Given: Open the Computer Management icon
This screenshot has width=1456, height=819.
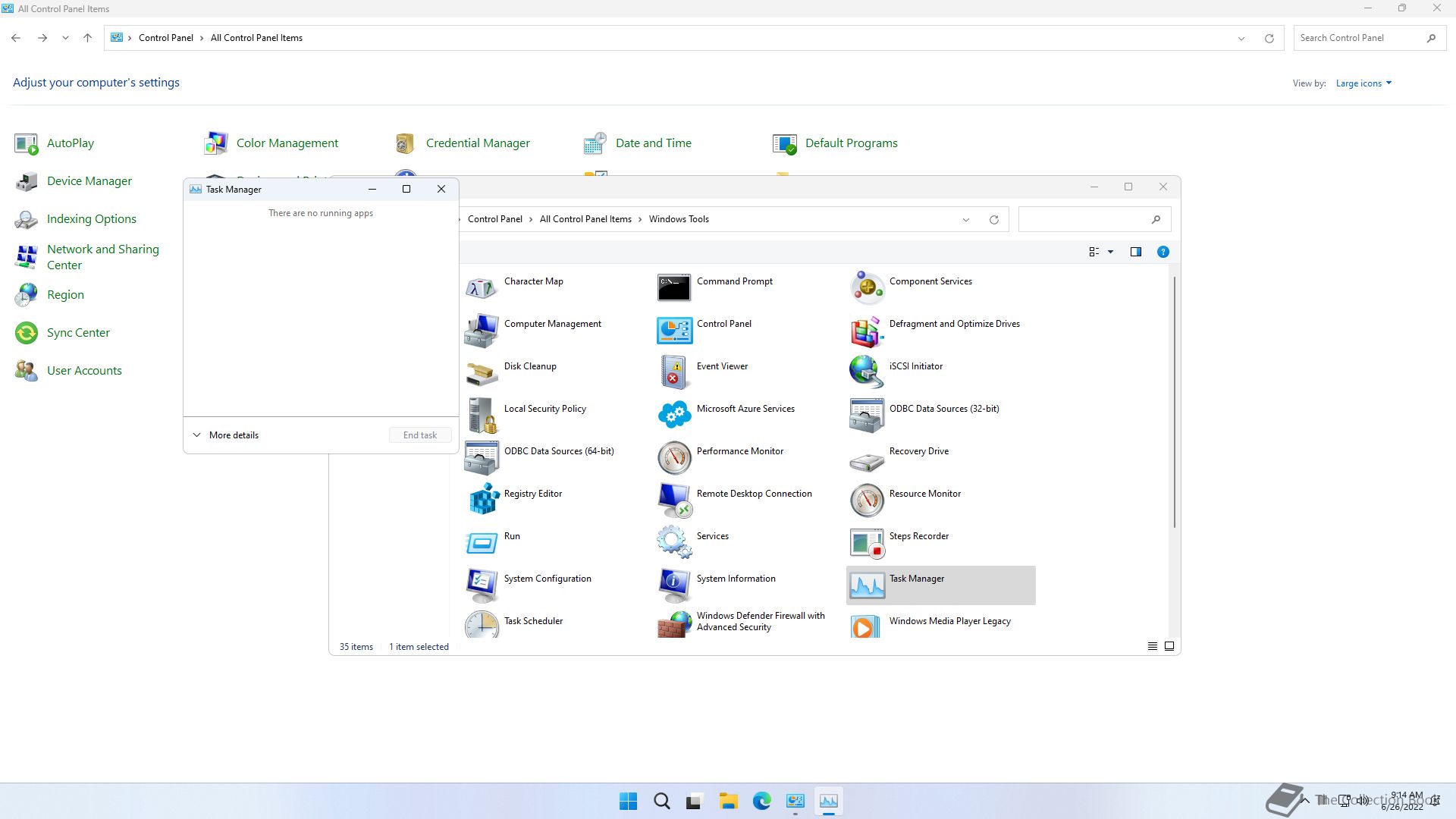Looking at the screenshot, I should click(x=482, y=330).
